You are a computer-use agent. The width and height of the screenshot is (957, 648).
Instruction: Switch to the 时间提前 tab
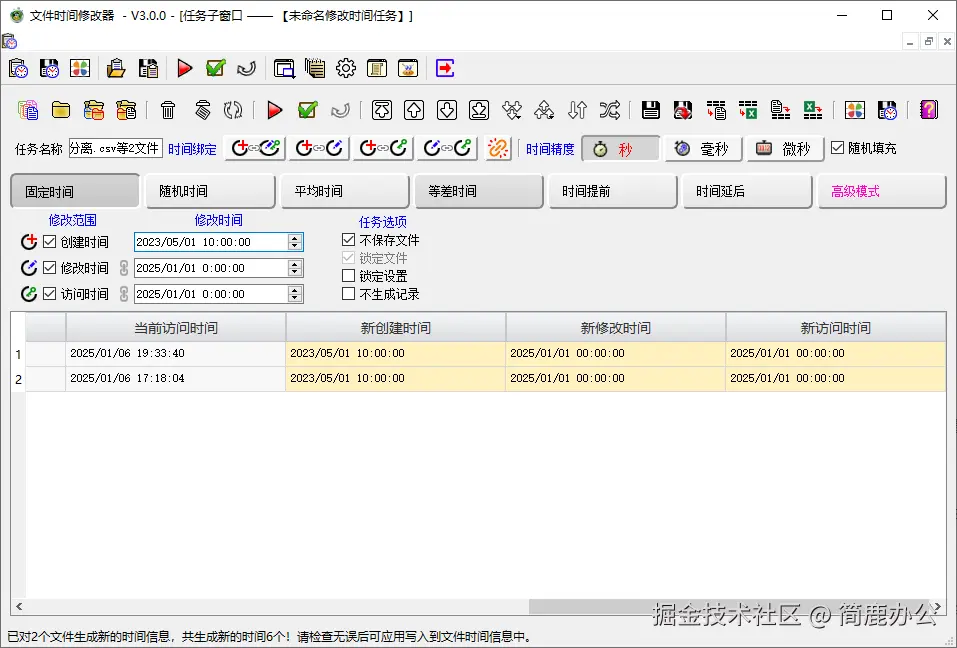click(612, 190)
